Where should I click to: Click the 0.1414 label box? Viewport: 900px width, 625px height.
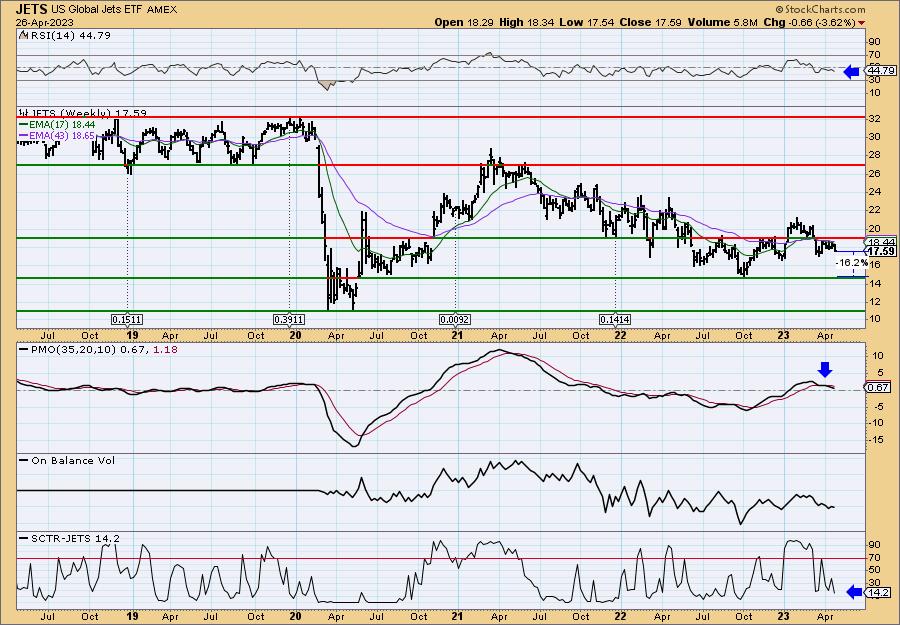[x=615, y=319]
